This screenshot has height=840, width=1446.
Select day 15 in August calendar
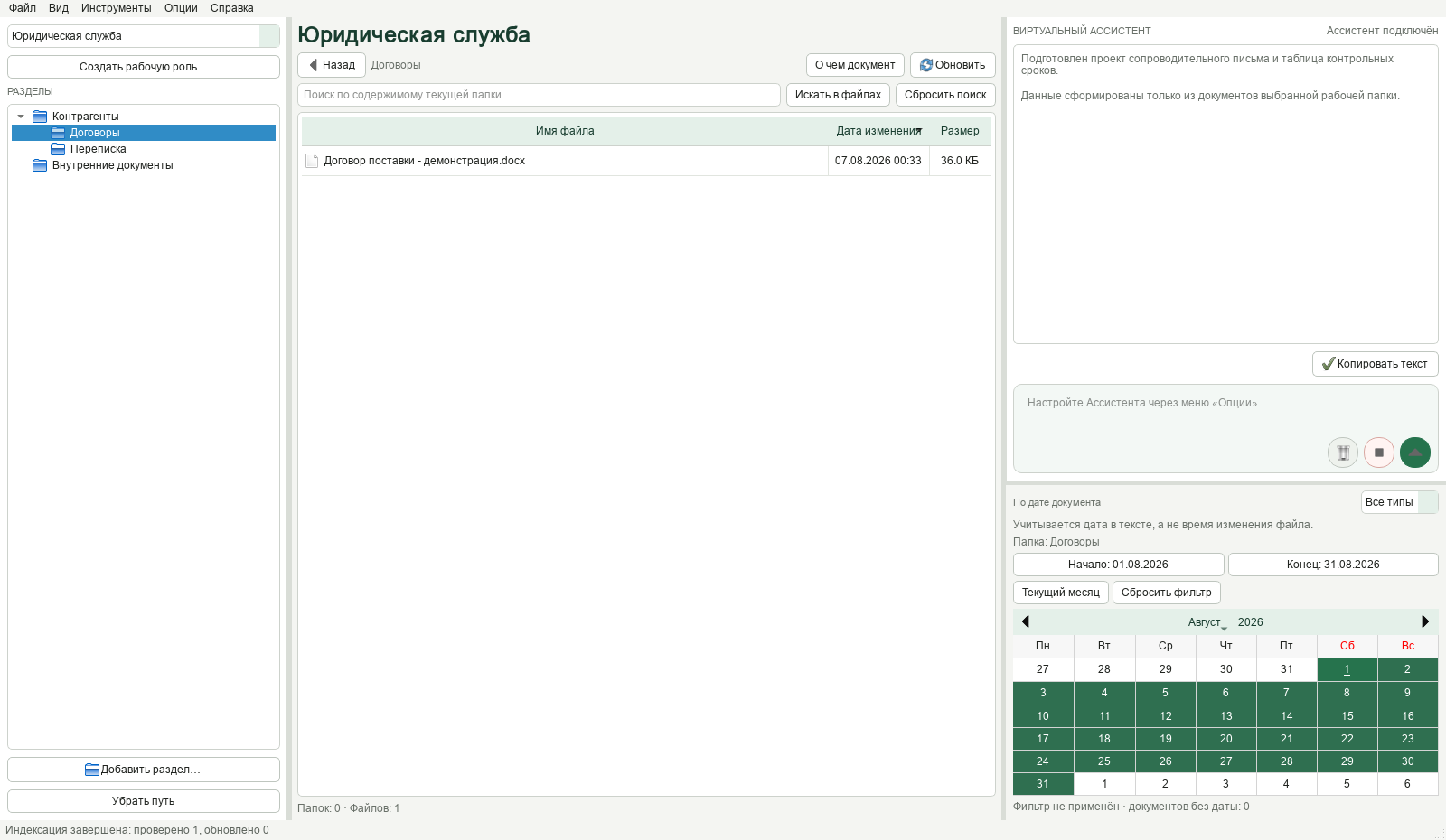1347,716
